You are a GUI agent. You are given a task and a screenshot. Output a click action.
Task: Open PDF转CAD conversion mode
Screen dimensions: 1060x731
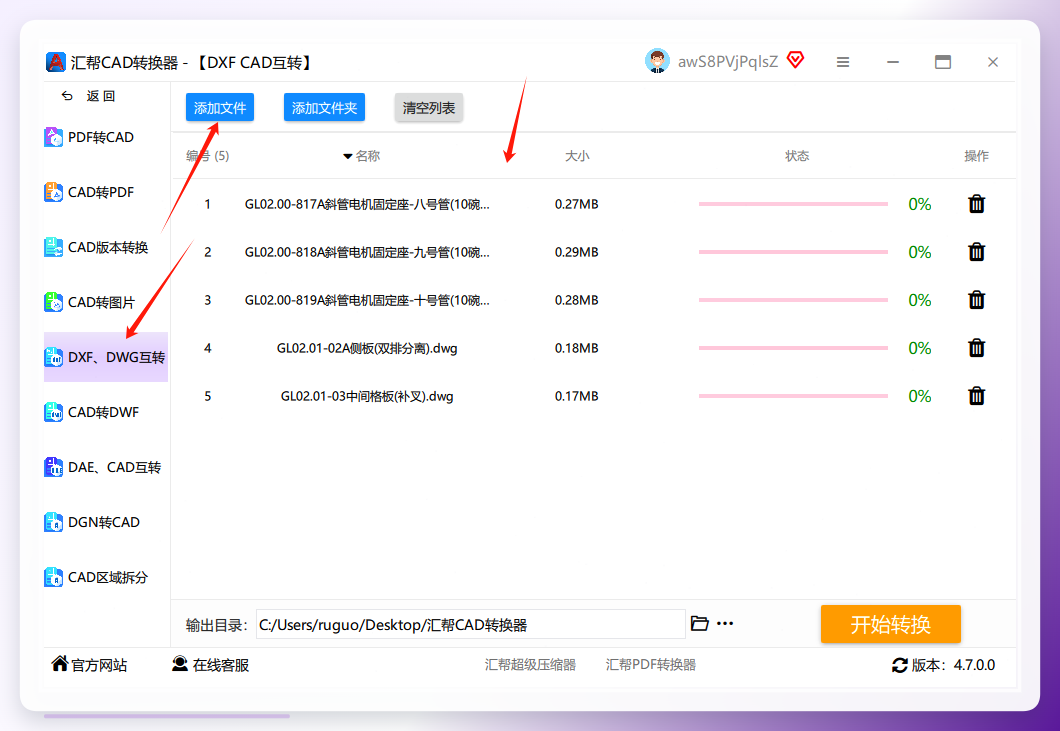point(101,137)
